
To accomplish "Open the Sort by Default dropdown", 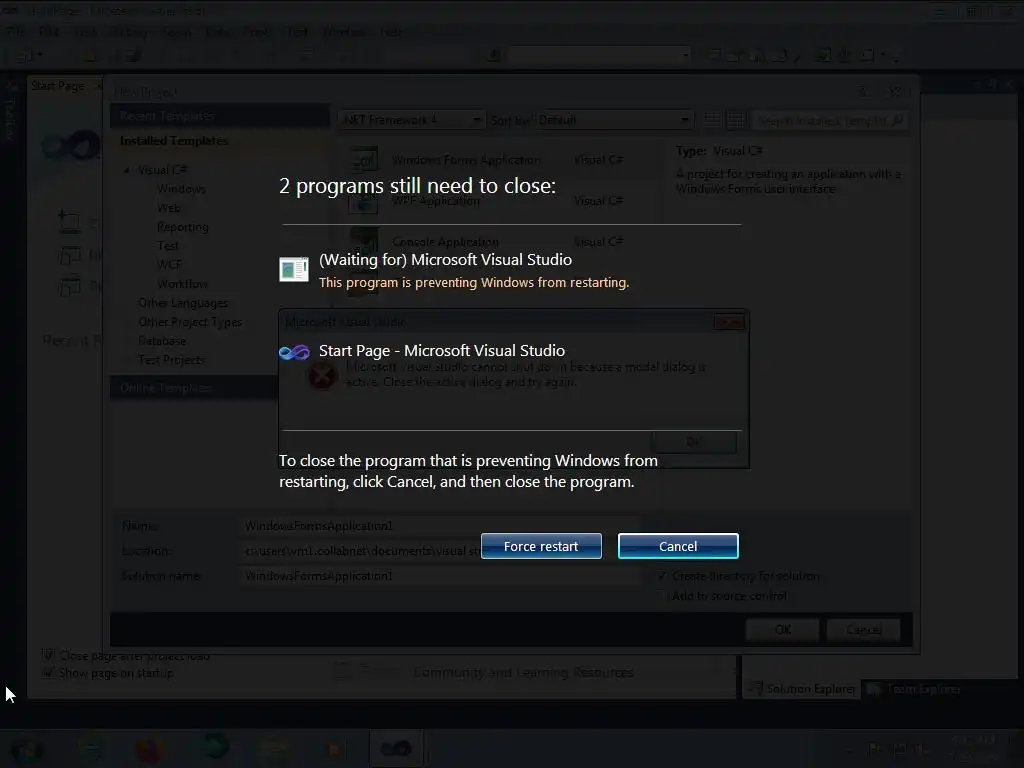I will (613, 120).
